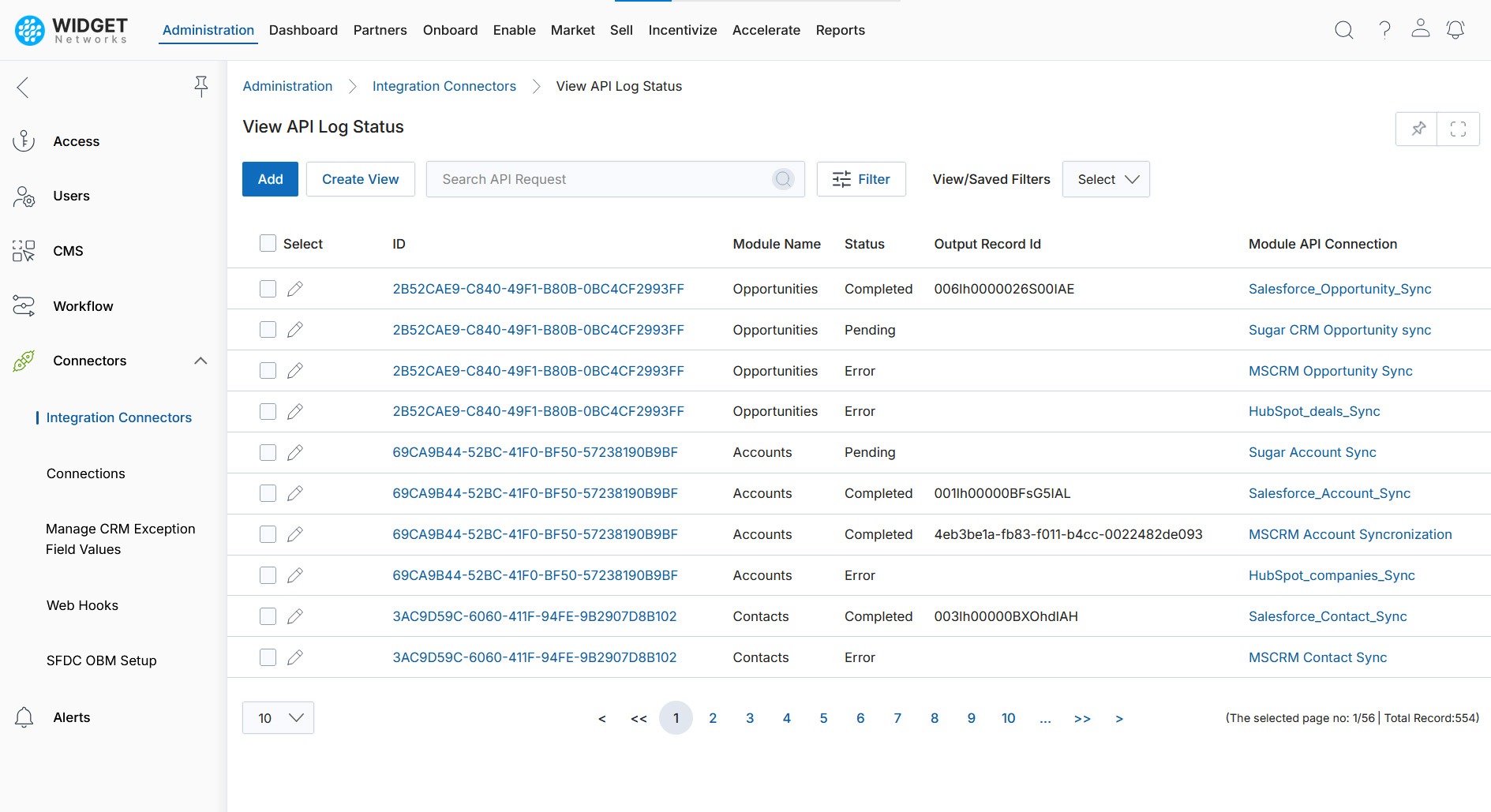Click the Connectors plug icon
Image resolution: width=1491 pixels, height=812 pixels.
pos(24,361)
